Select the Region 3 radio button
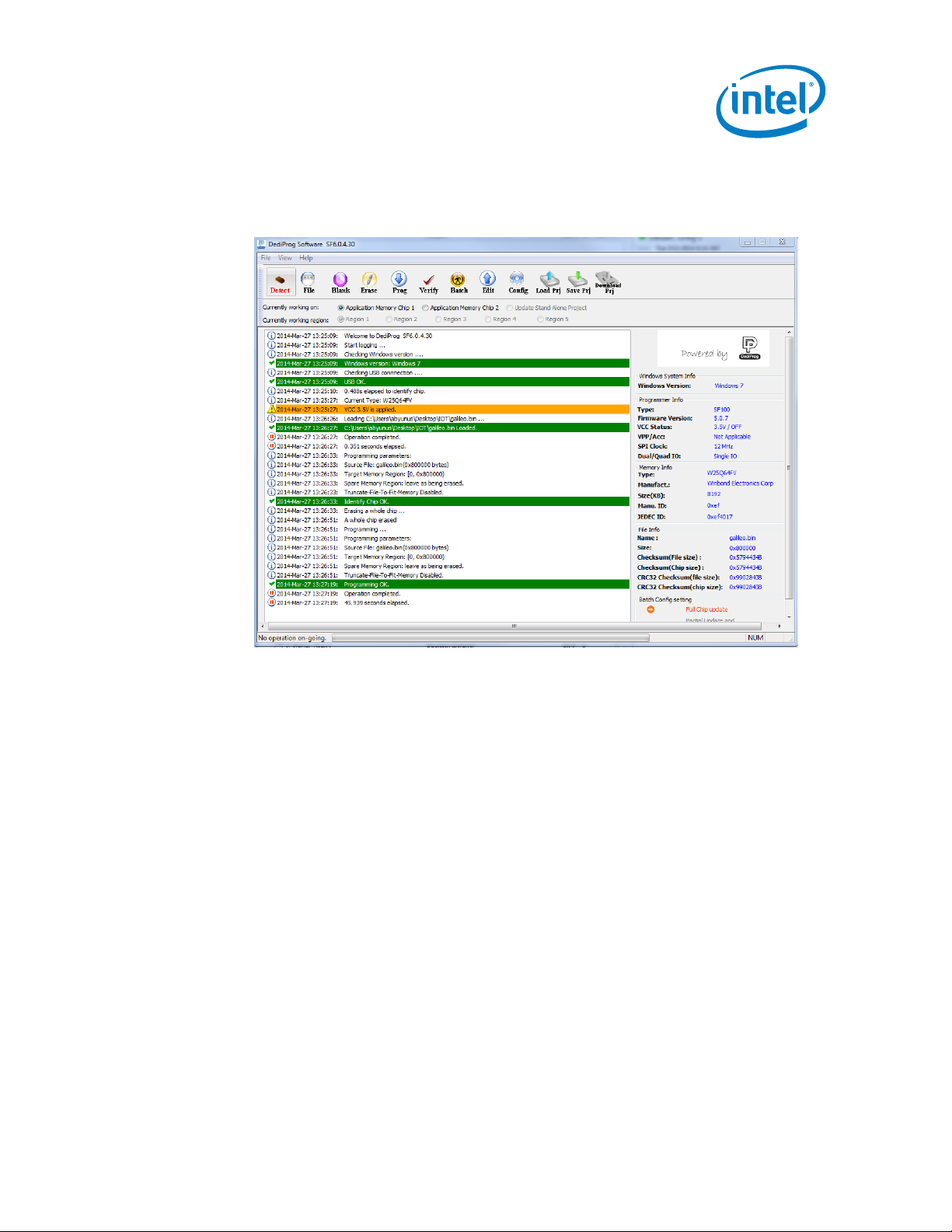Viewport: 952px width, 1232px height. pyautogui.click(x=438, y=319)
